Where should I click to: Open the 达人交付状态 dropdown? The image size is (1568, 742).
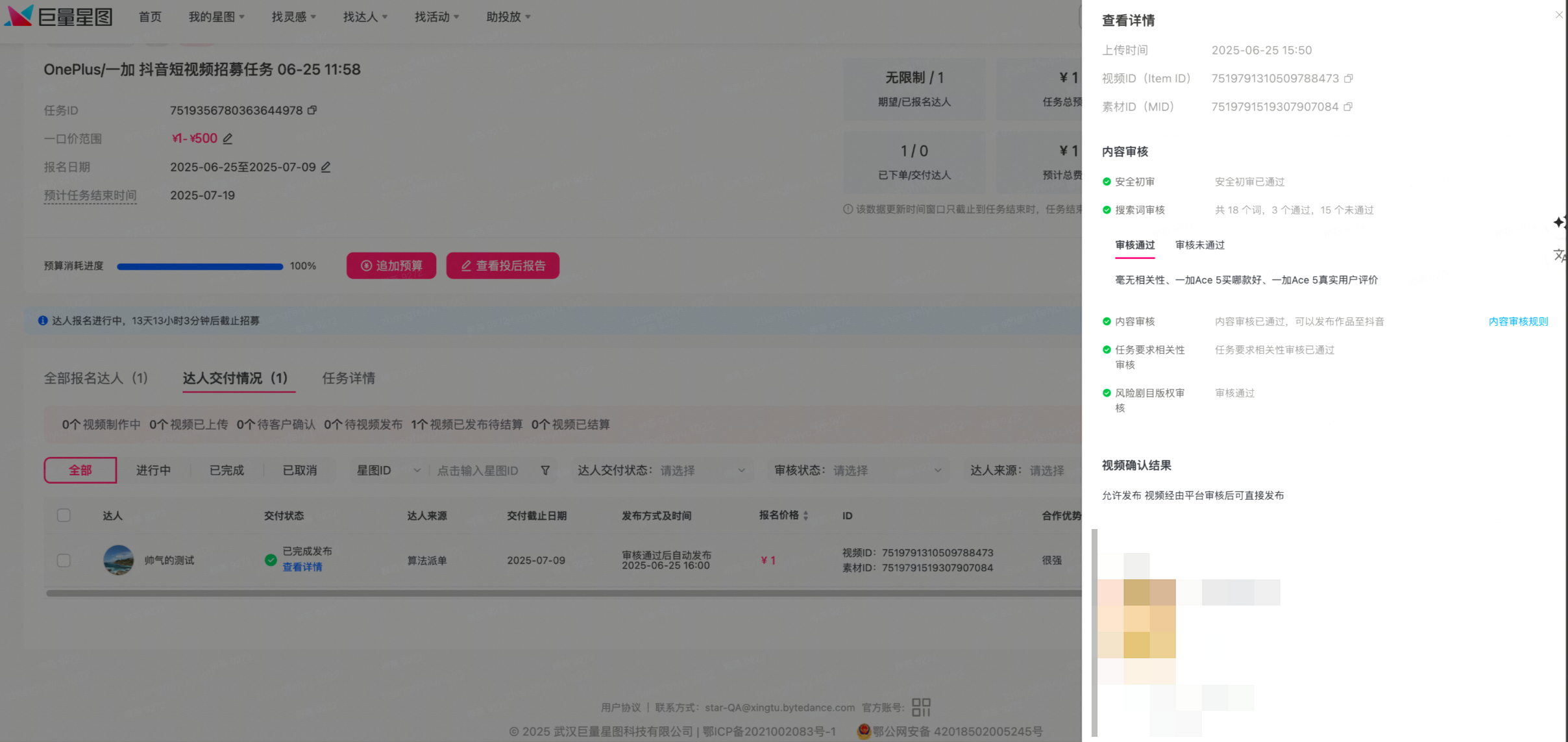(x=701, y=471)
